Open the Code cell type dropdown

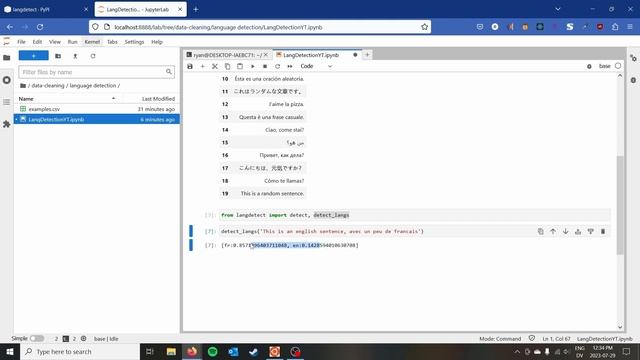316,66
